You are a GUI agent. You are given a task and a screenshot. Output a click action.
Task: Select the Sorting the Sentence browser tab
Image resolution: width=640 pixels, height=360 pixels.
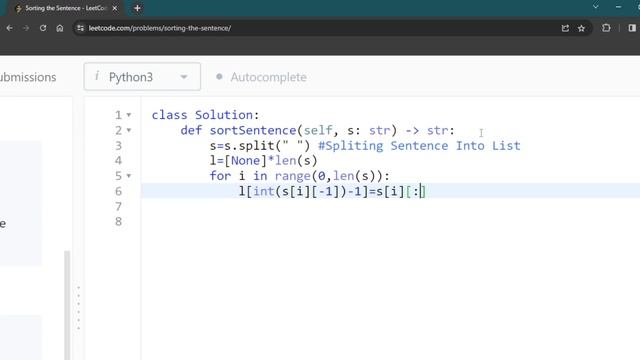pos(65,8)
